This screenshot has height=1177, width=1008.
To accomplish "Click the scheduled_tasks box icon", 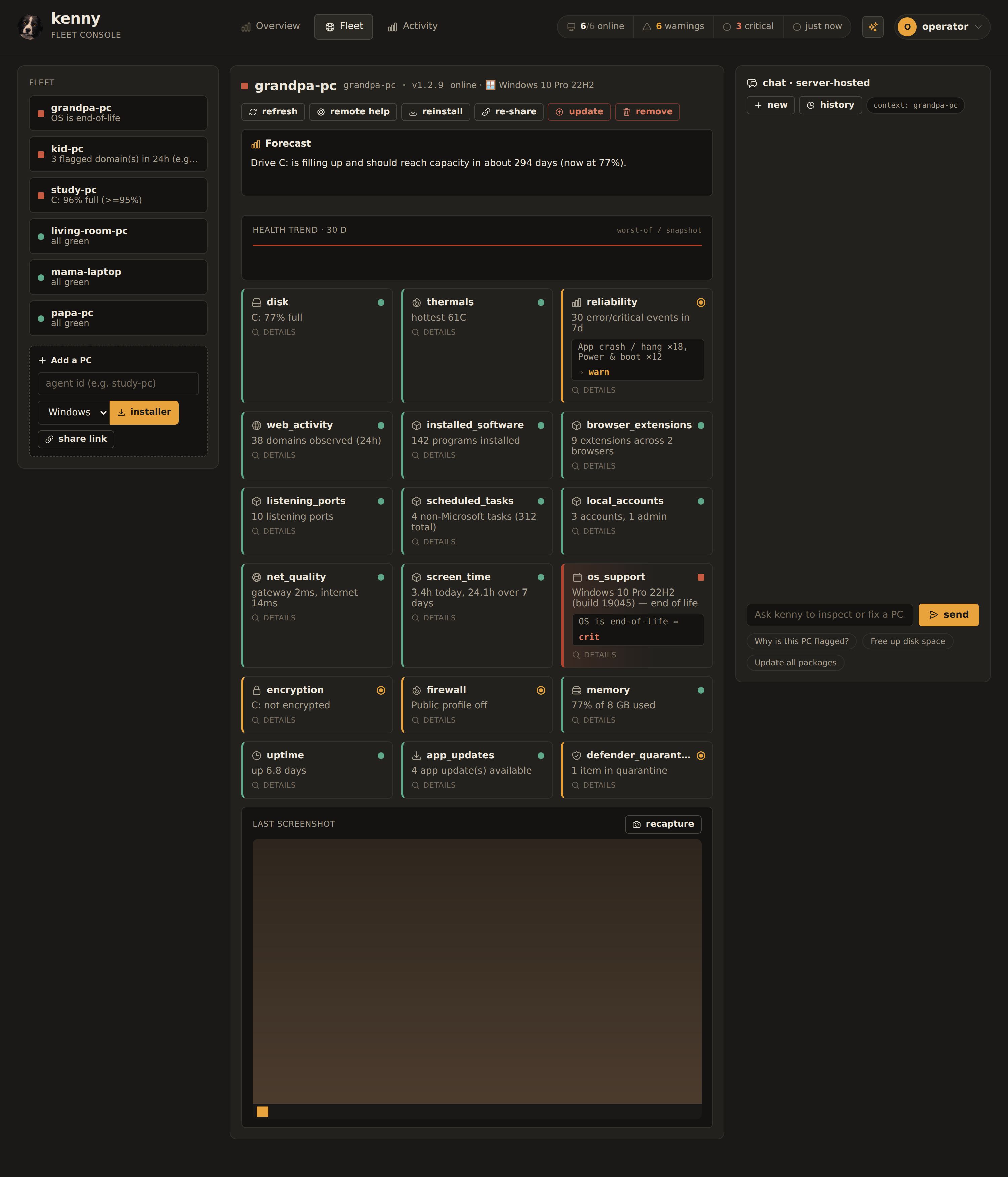I will (x=416, y=501).
